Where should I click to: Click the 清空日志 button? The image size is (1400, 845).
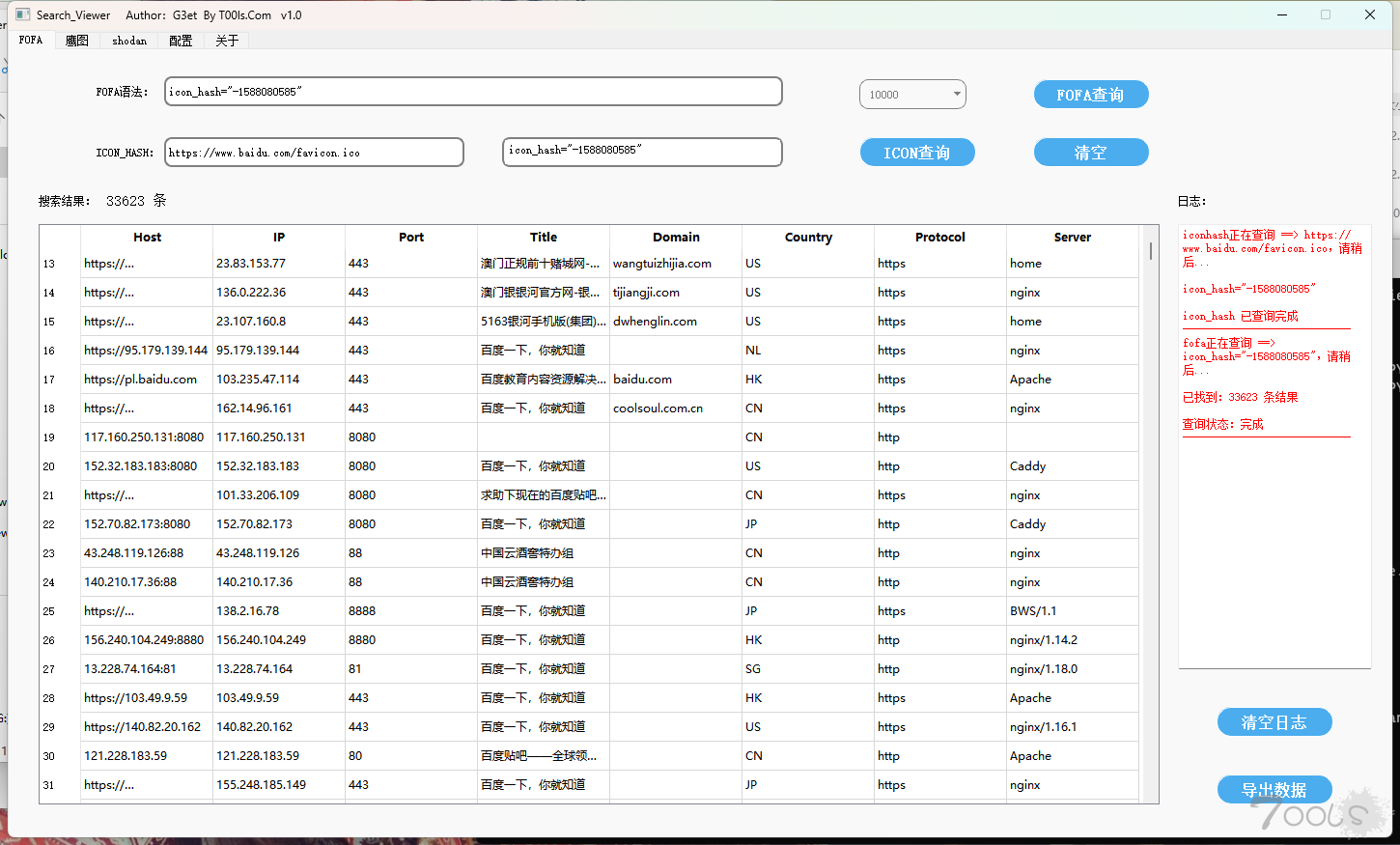(x=1274, y=722)
